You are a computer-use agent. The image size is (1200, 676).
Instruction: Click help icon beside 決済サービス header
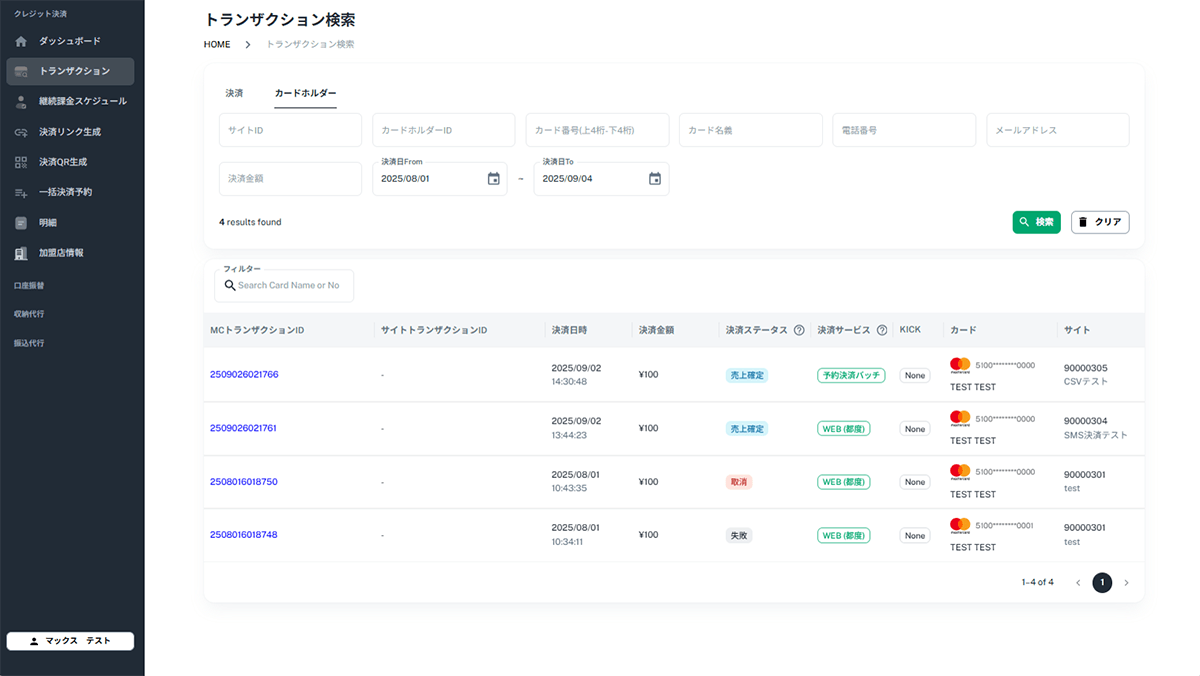(882, 330)
